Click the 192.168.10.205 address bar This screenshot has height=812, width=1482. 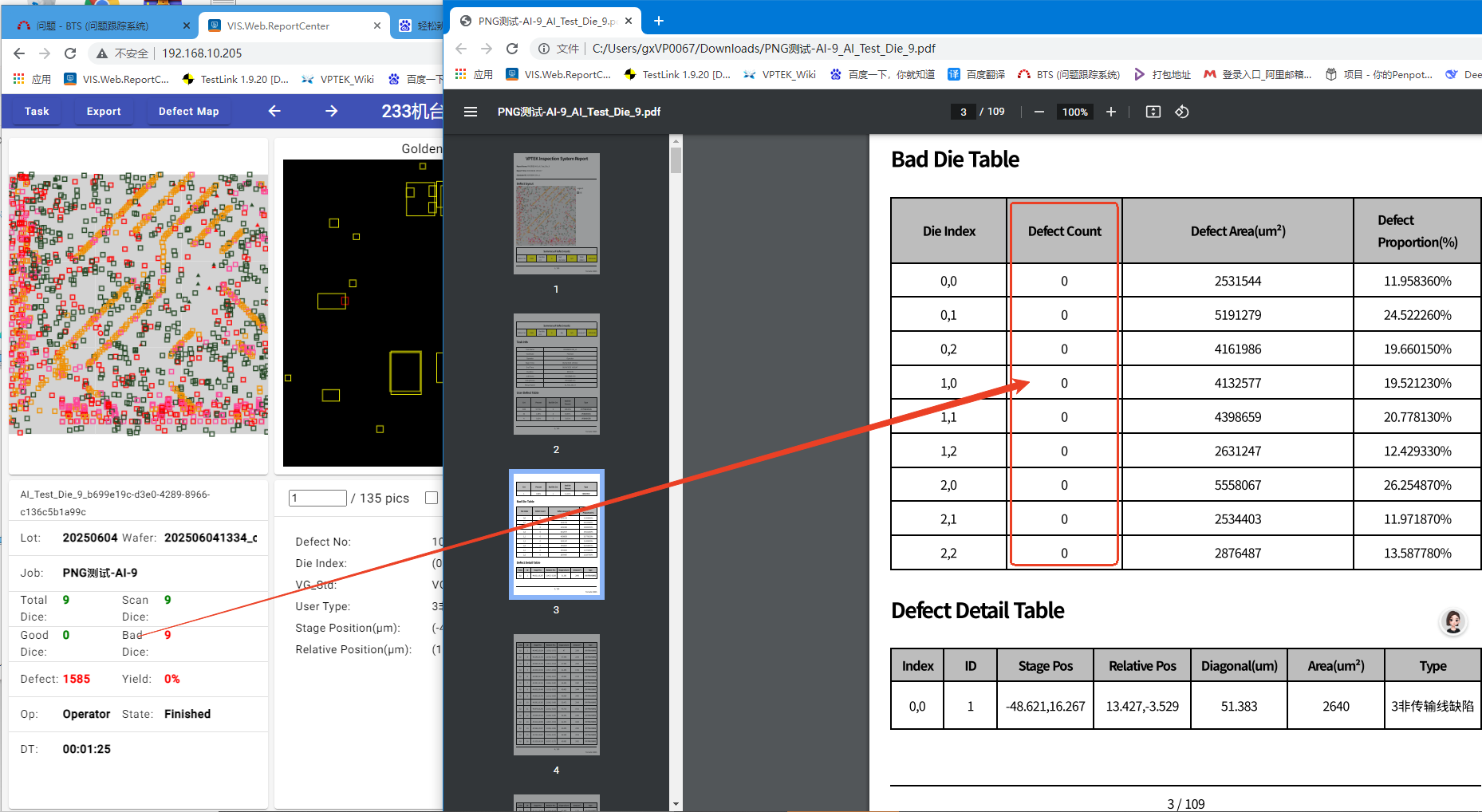(202, 53)
